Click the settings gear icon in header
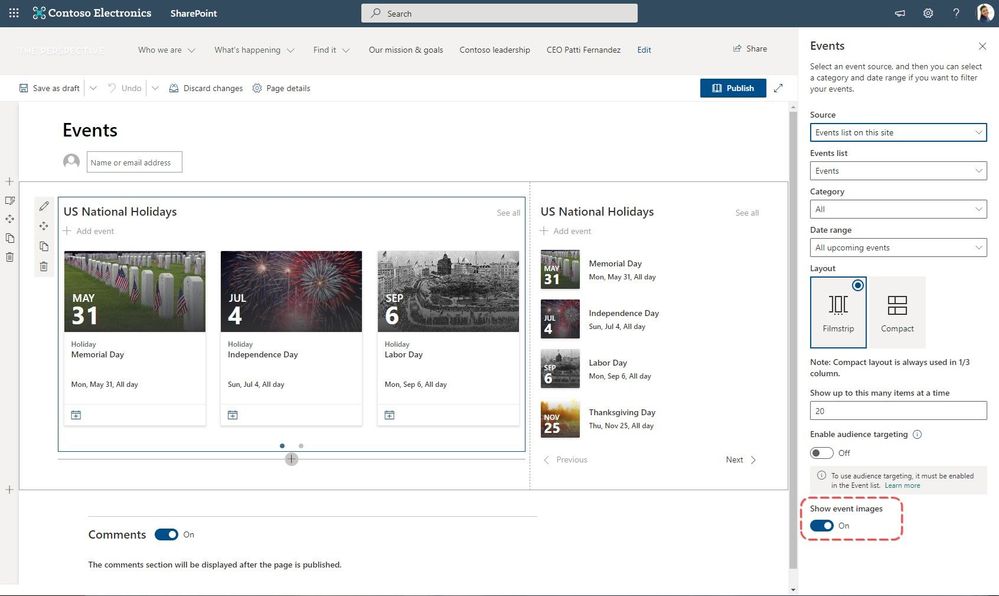The image size is (999, 596). 928,13
